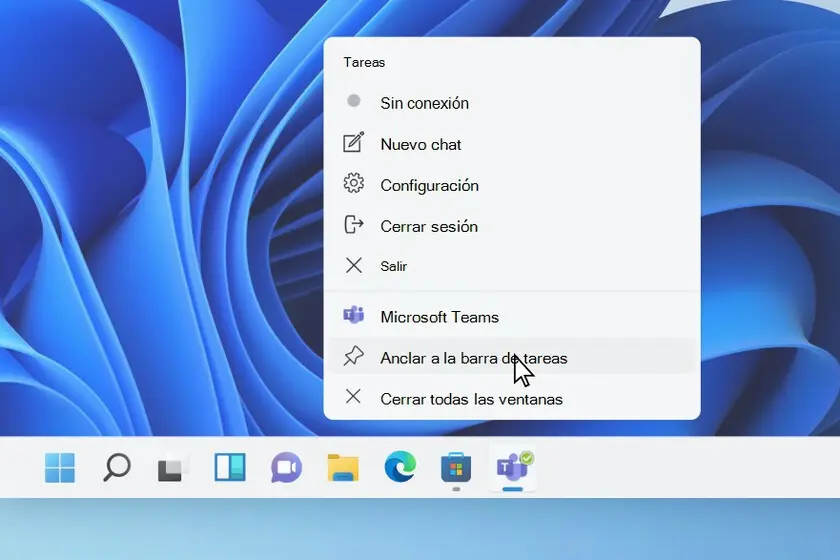Launch Microsoft Edge from the taskbar
Image resolution: width=840 pixels, height=560 pixels.
[x=400, y=467]
